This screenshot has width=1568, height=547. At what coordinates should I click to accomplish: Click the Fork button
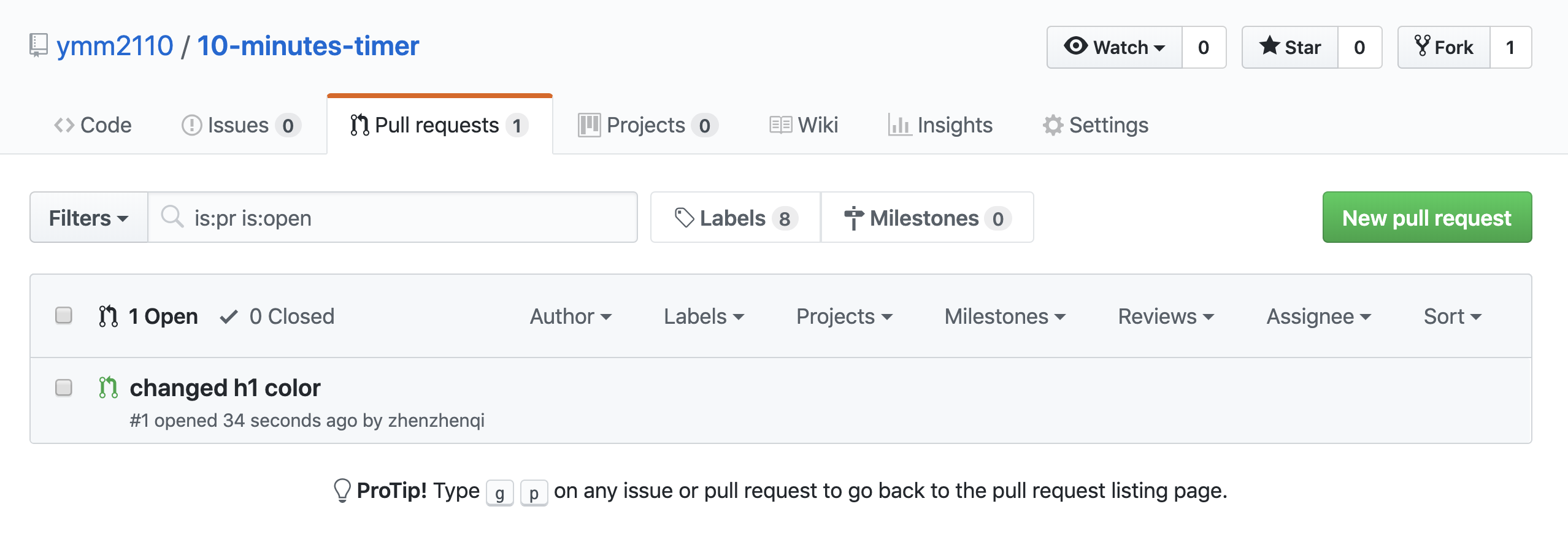point(1444,47)
